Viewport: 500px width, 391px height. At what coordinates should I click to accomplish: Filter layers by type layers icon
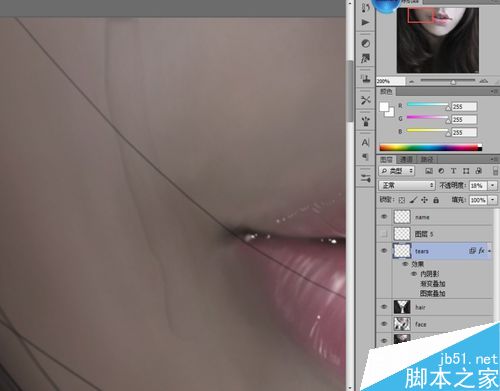pos(453,171)
